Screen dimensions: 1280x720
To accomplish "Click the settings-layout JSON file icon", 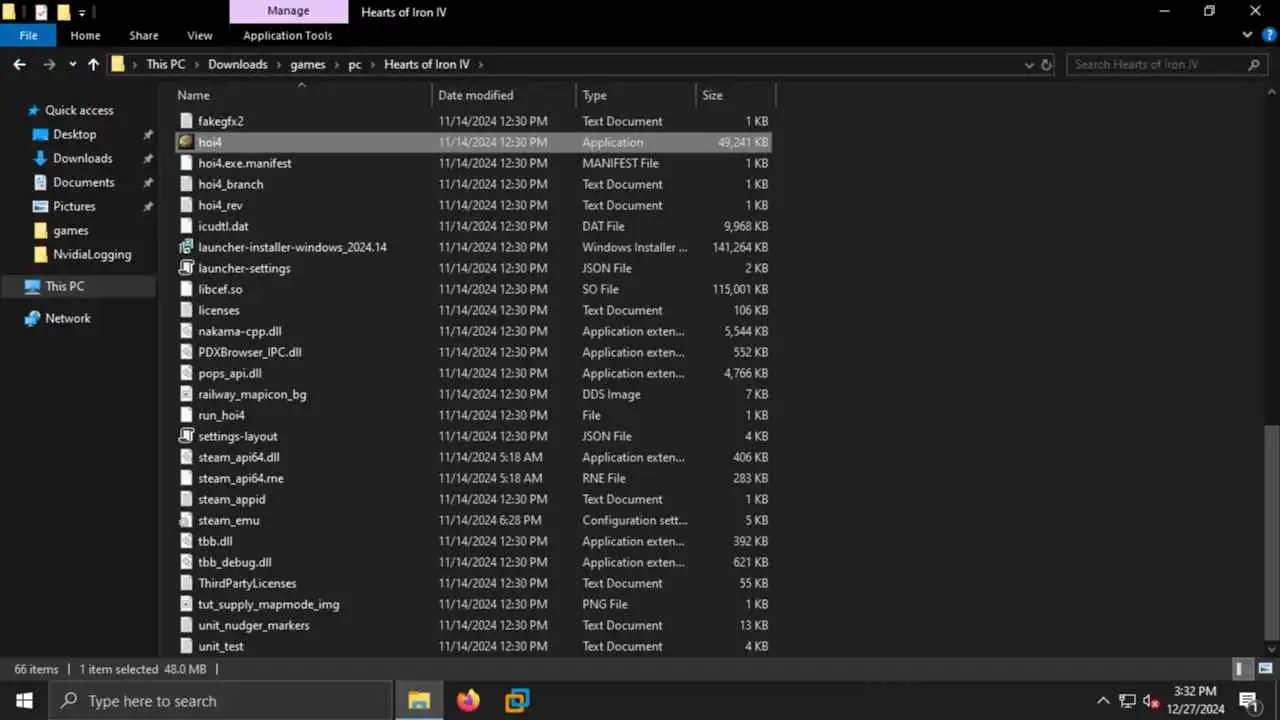I will click(x=186, y=436).
